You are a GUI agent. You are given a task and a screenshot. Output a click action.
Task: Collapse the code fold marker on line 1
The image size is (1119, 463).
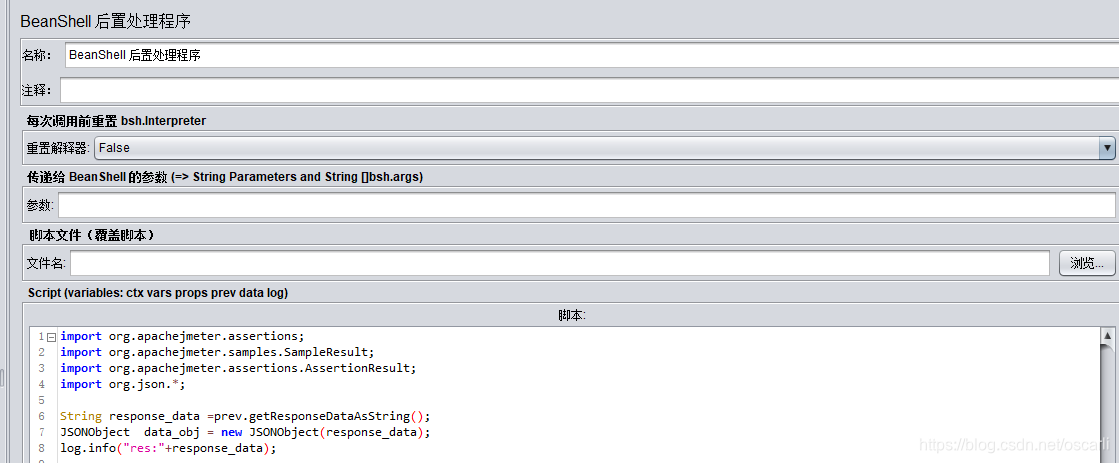pyautogui.click(x=51, y=337)
